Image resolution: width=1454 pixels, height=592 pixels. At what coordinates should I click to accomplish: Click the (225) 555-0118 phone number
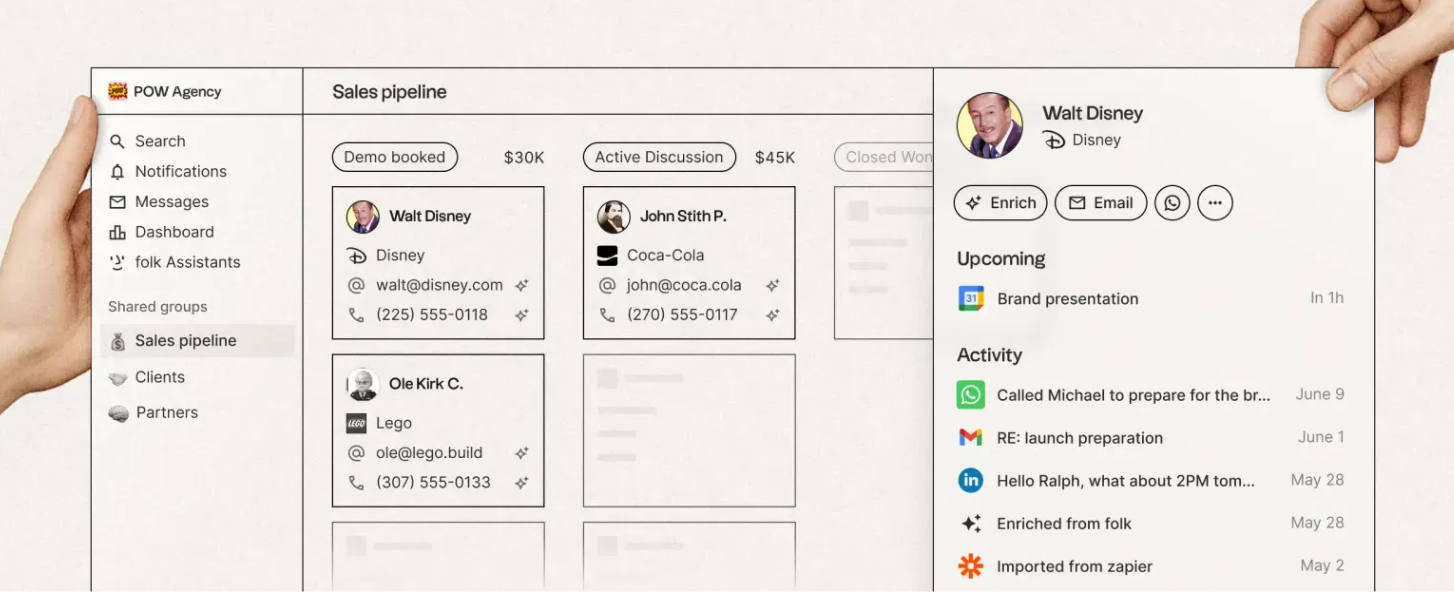pos(432,314)
